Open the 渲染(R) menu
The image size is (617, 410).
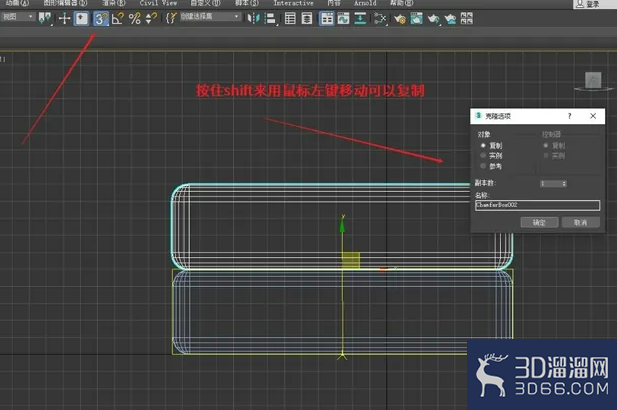coord(114,3)
